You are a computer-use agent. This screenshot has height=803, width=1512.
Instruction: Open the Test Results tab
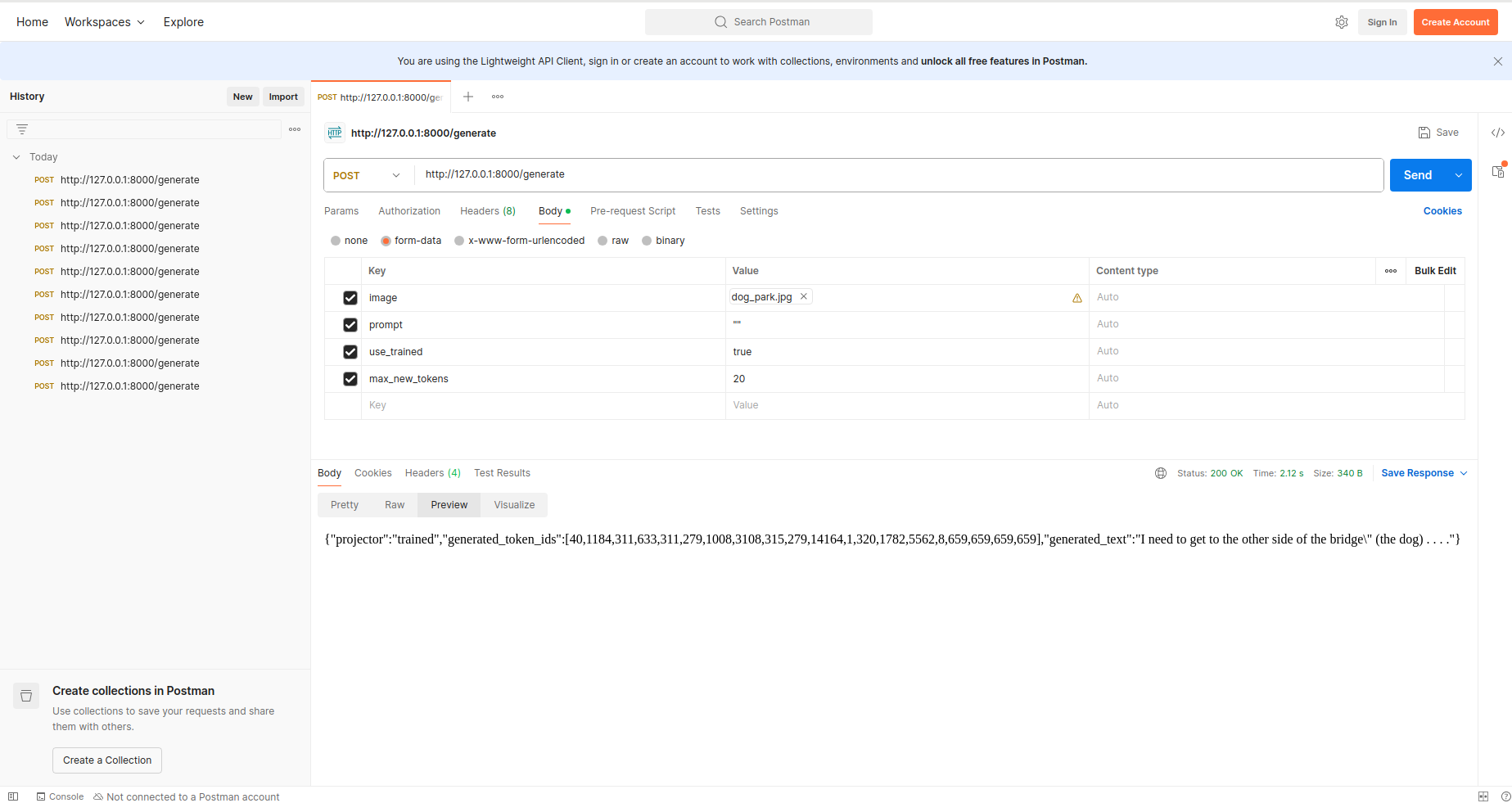tap(503, 473)
